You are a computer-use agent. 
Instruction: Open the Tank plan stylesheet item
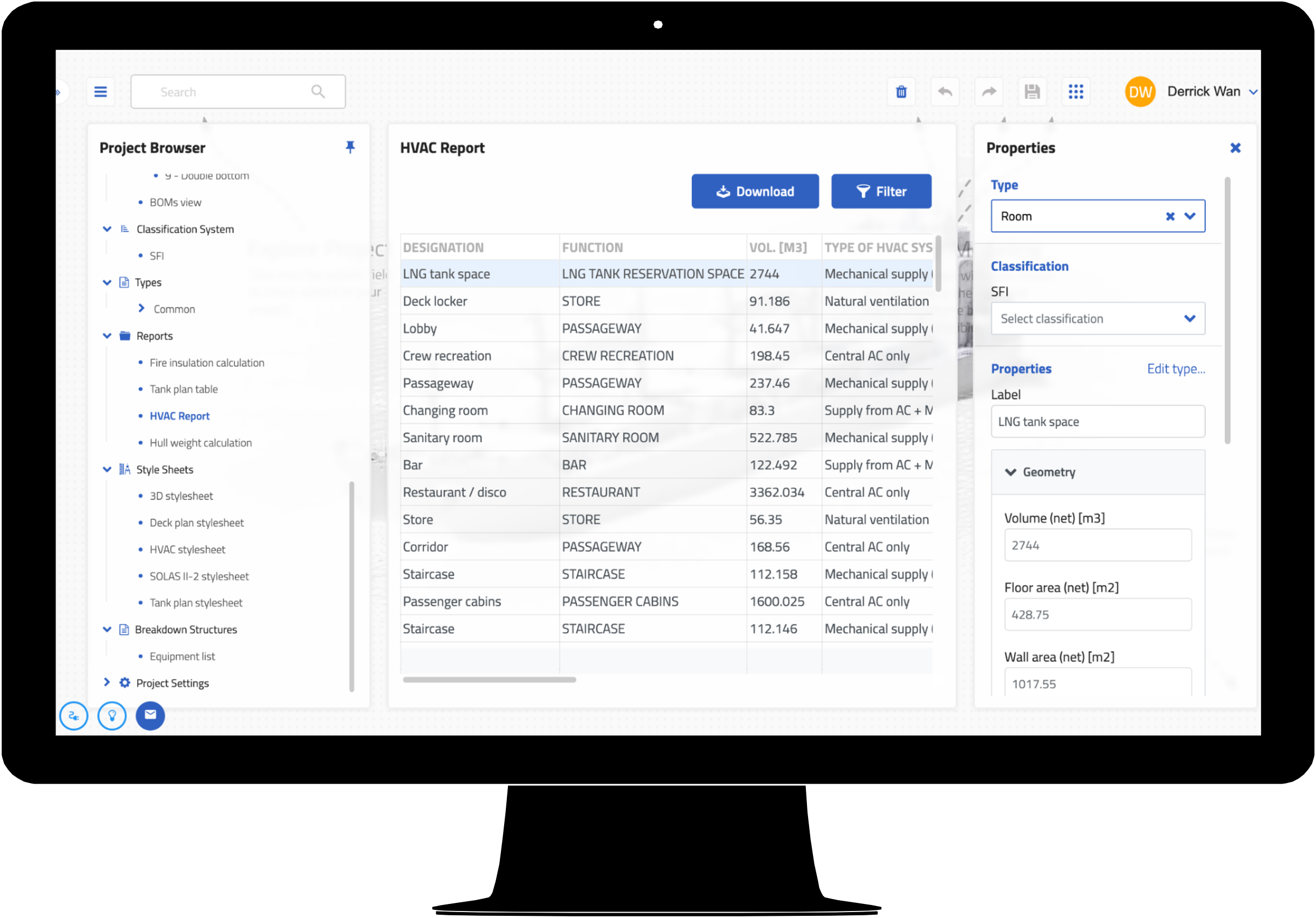click(x=196, y=603)
